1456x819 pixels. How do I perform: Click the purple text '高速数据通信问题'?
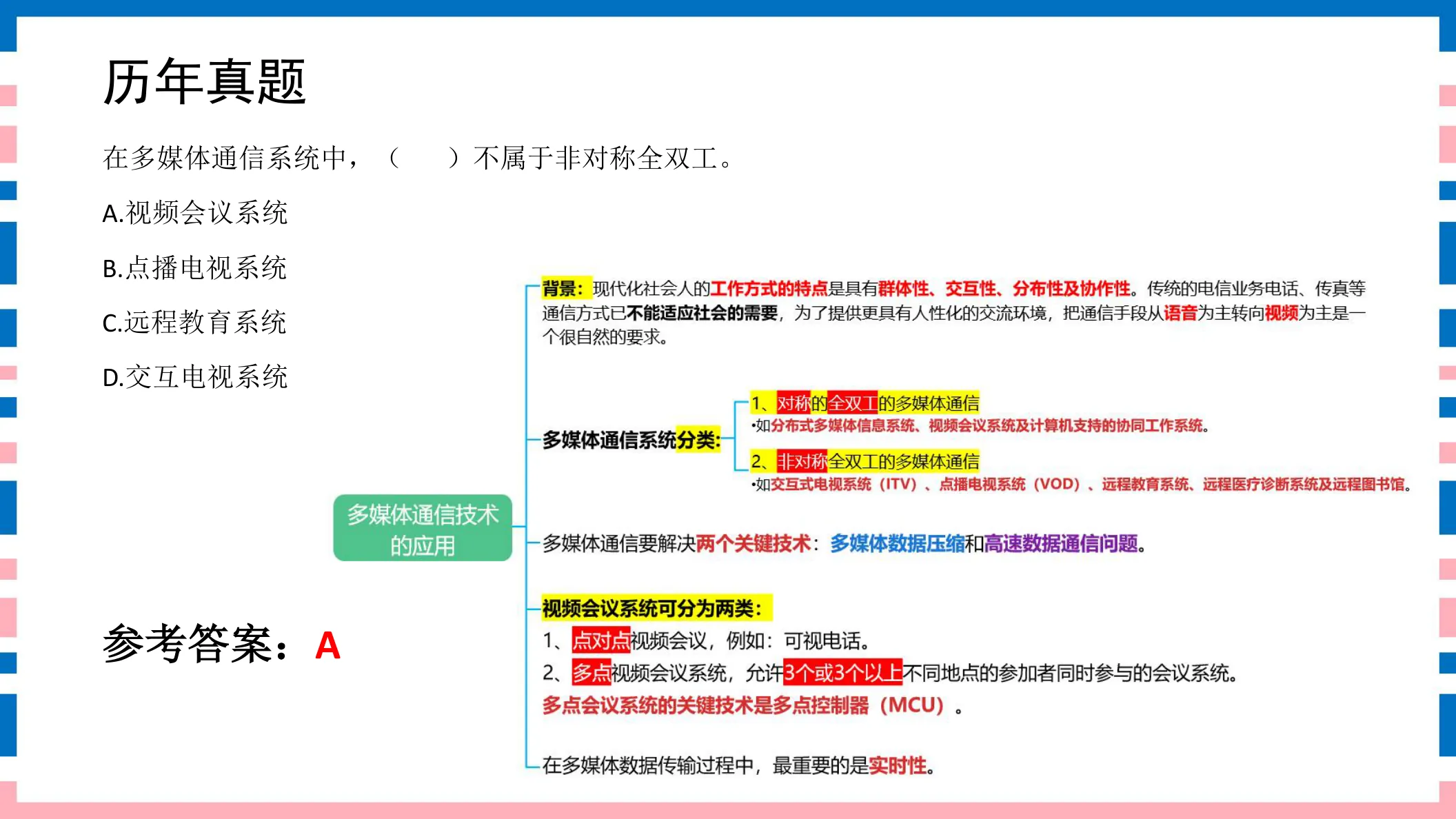(1061, 543)
